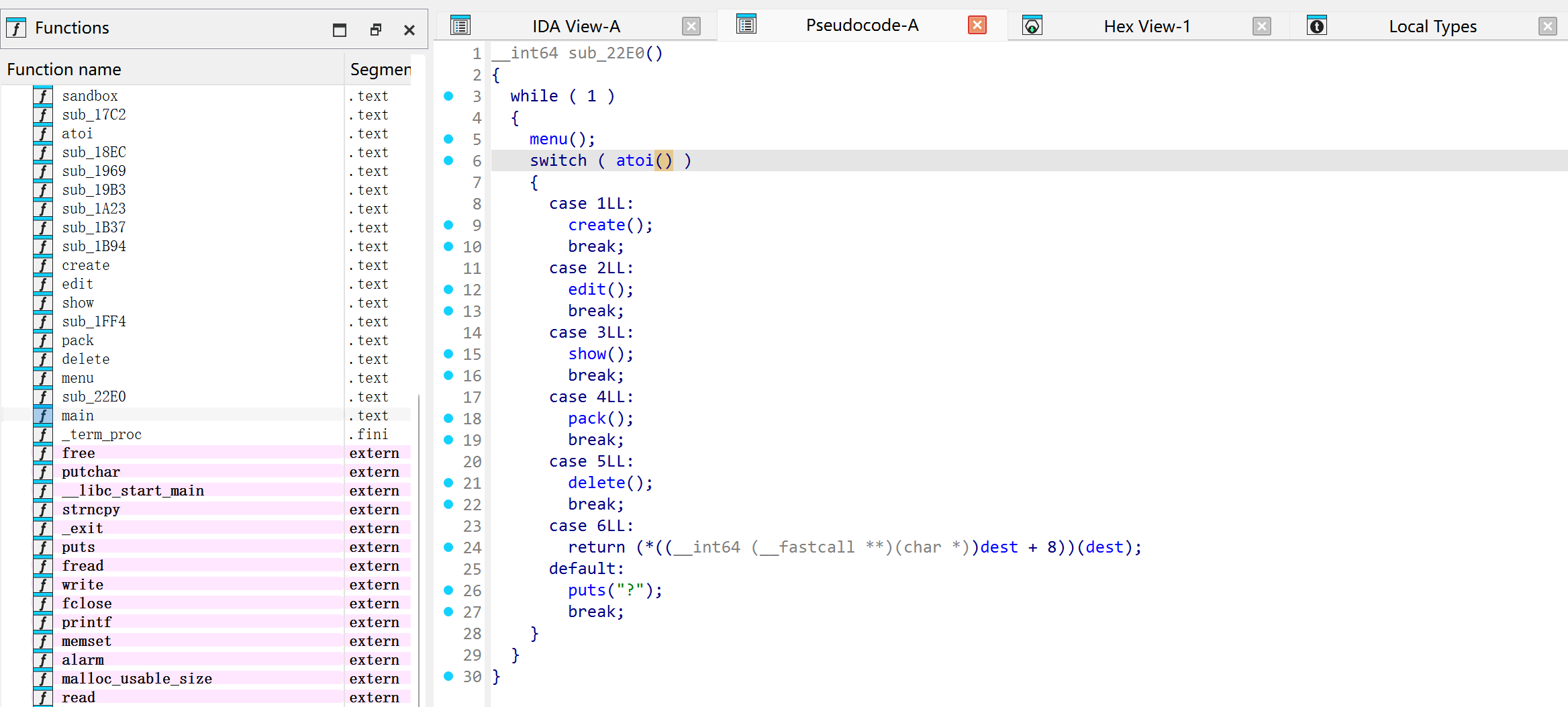Switch to the Pseudocode-A tab
This screenshot has height=707, width=1568.
point(862,25)
